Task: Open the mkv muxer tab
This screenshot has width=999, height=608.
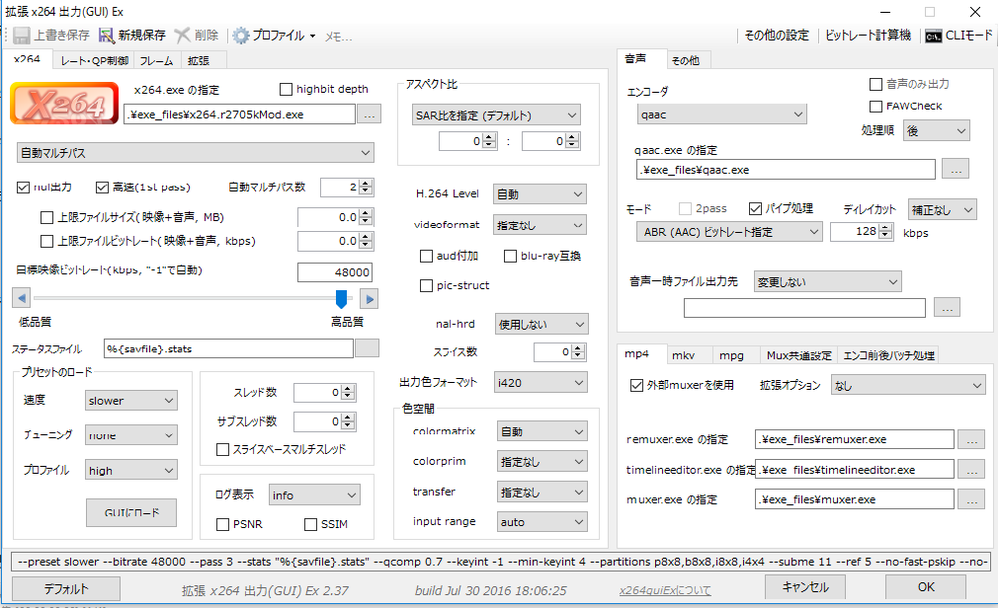Action: [x=683, y=355]
